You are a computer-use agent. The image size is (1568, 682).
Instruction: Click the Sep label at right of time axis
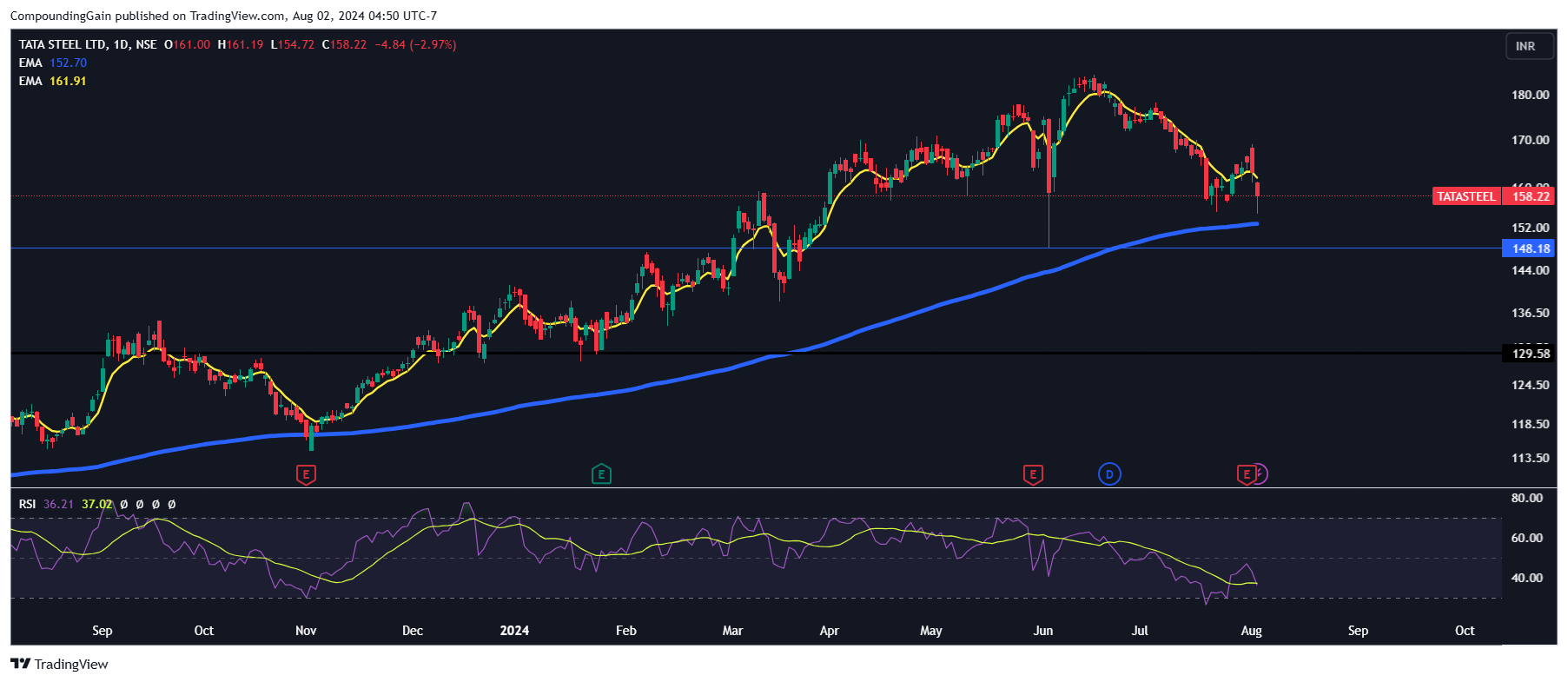pyautogui.click(x=1359, y=631)
